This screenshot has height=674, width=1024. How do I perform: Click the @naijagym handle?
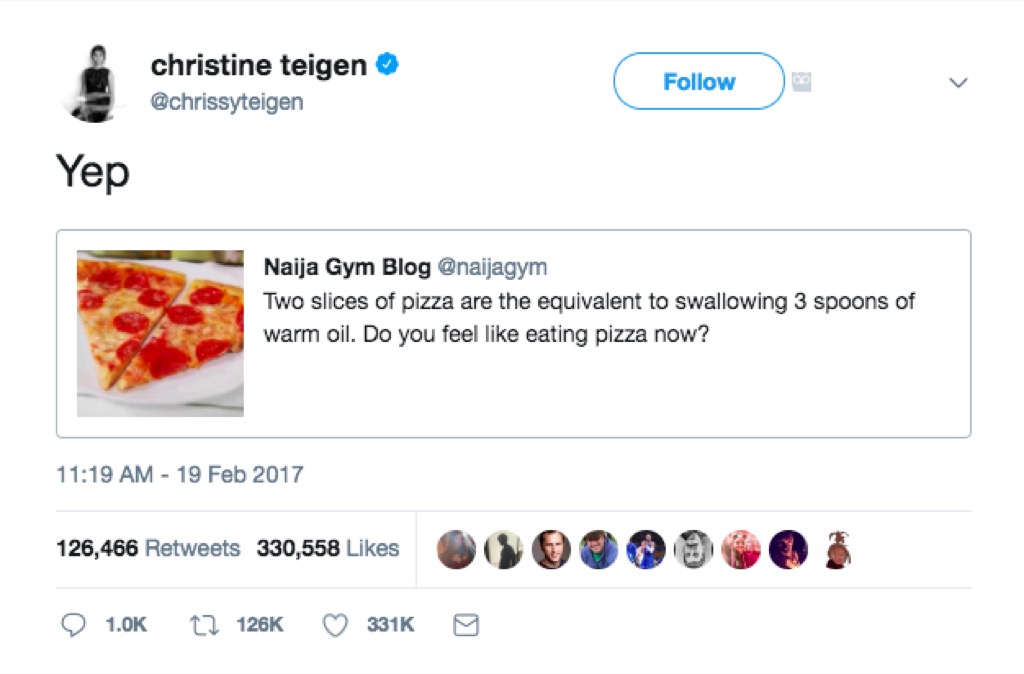tap(493, 268)
